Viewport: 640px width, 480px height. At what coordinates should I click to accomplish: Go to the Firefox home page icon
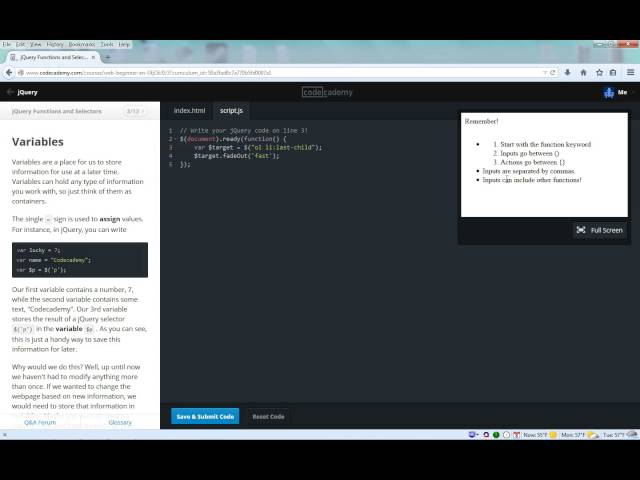(x=583, y=72)
